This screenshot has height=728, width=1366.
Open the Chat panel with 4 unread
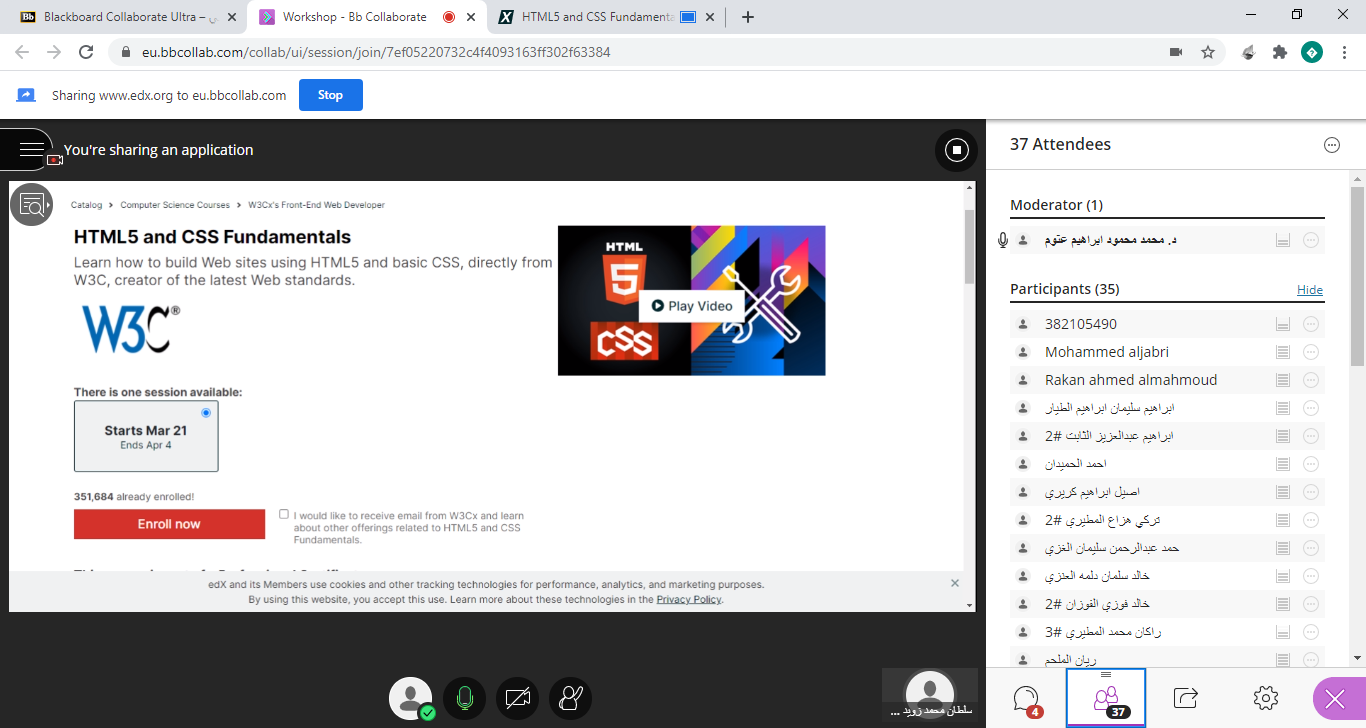(1026, 698)
